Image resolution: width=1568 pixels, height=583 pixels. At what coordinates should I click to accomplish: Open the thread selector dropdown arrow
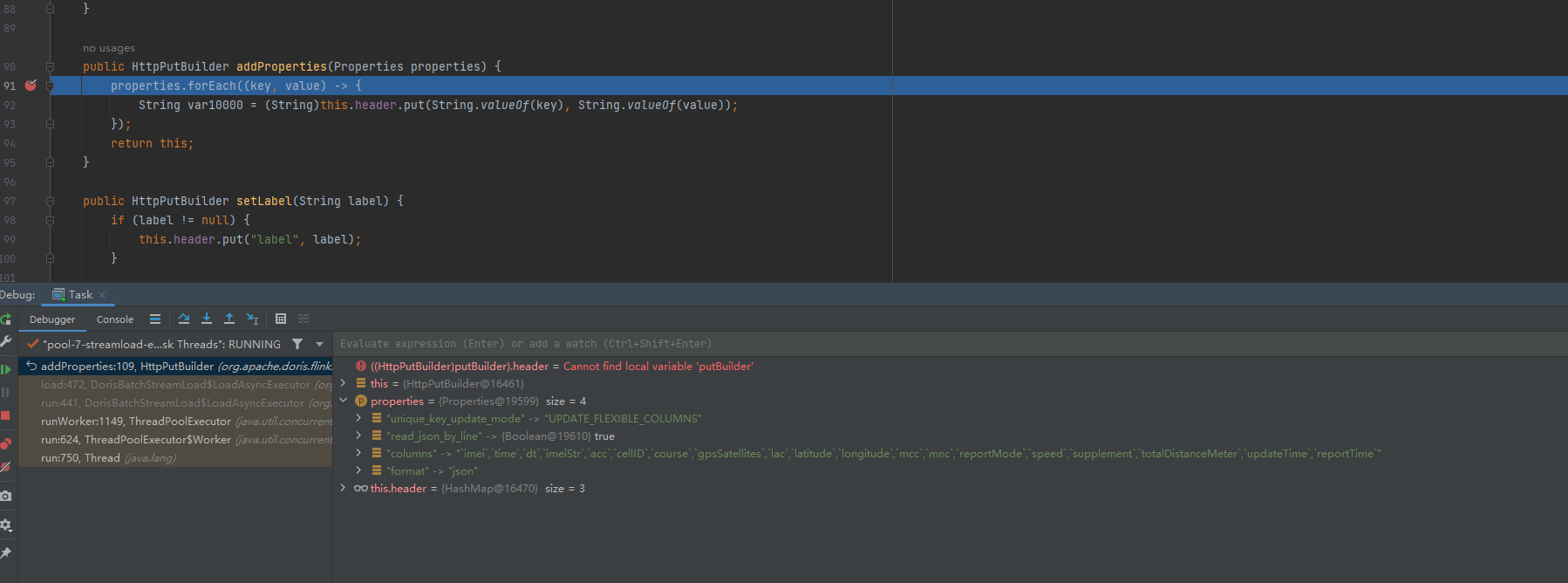pyautogui.click(x=319, y=344)
